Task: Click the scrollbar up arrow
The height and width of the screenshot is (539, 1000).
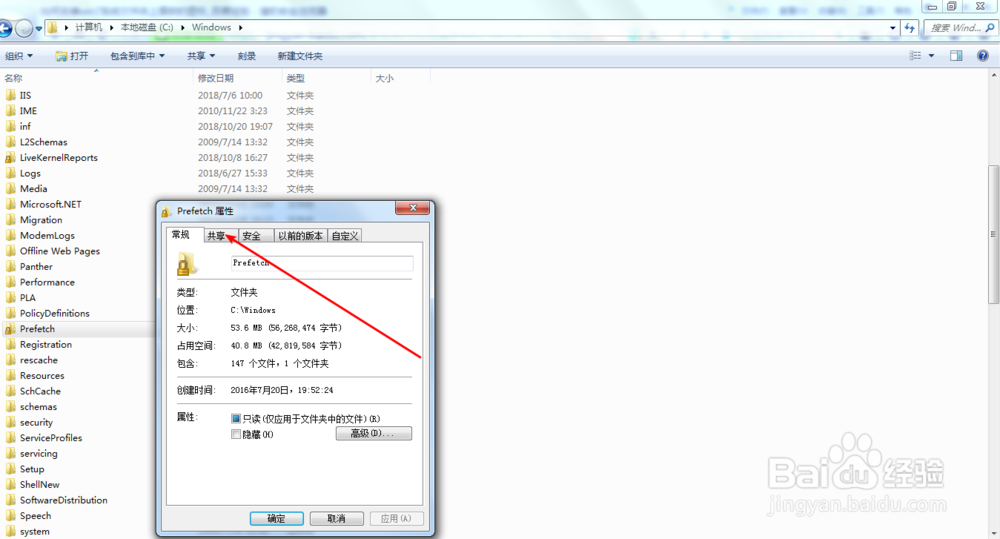Action: coord(993,75)
